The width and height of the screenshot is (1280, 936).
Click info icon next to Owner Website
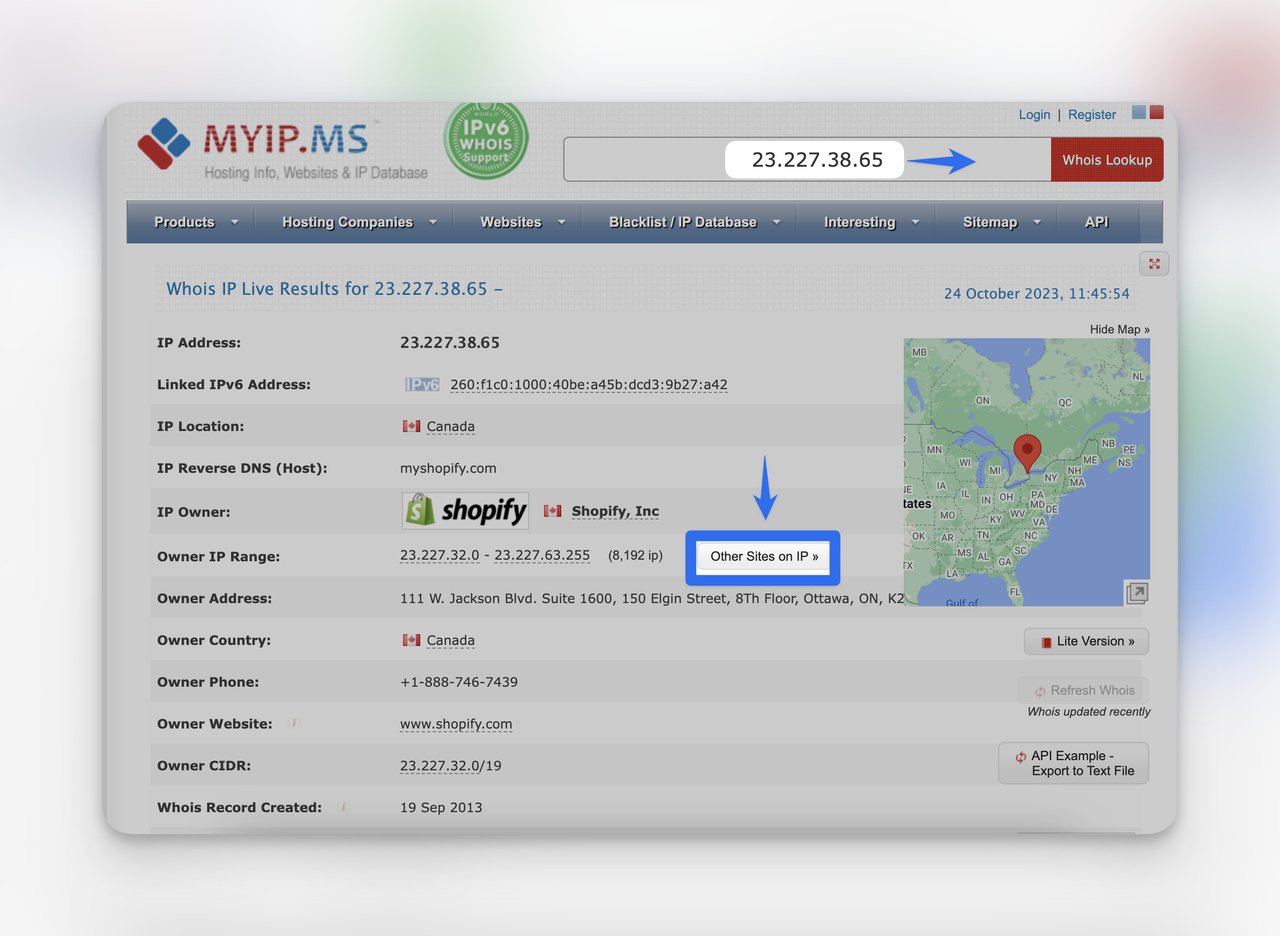pyautogui.click(x=295, y=723)
